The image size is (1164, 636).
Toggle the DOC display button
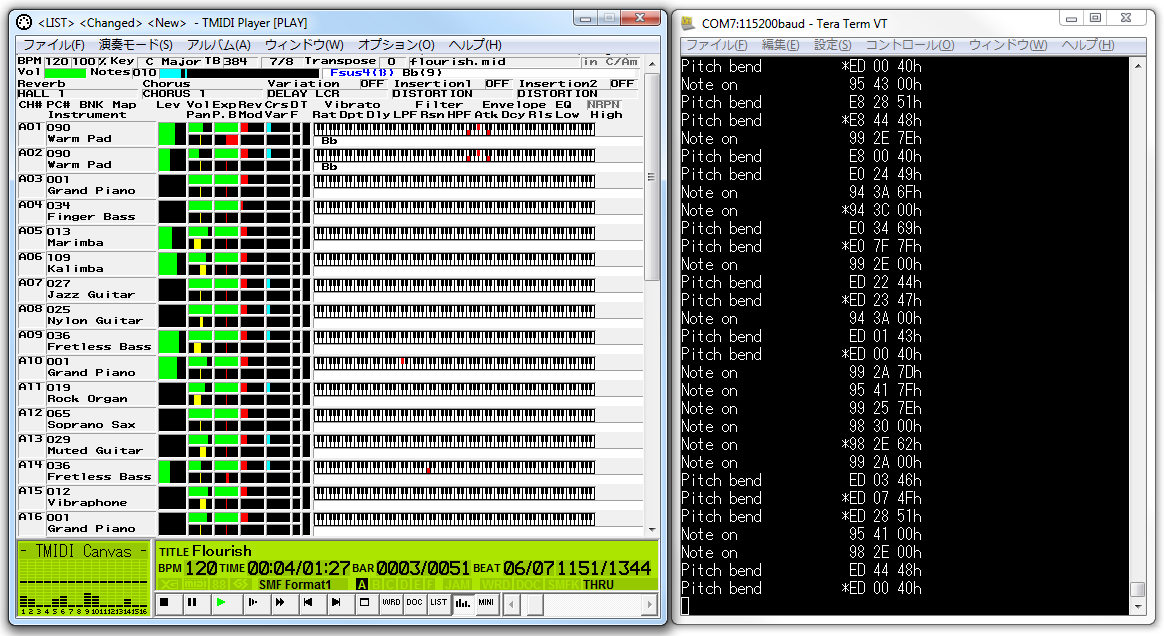coord(414,603)
